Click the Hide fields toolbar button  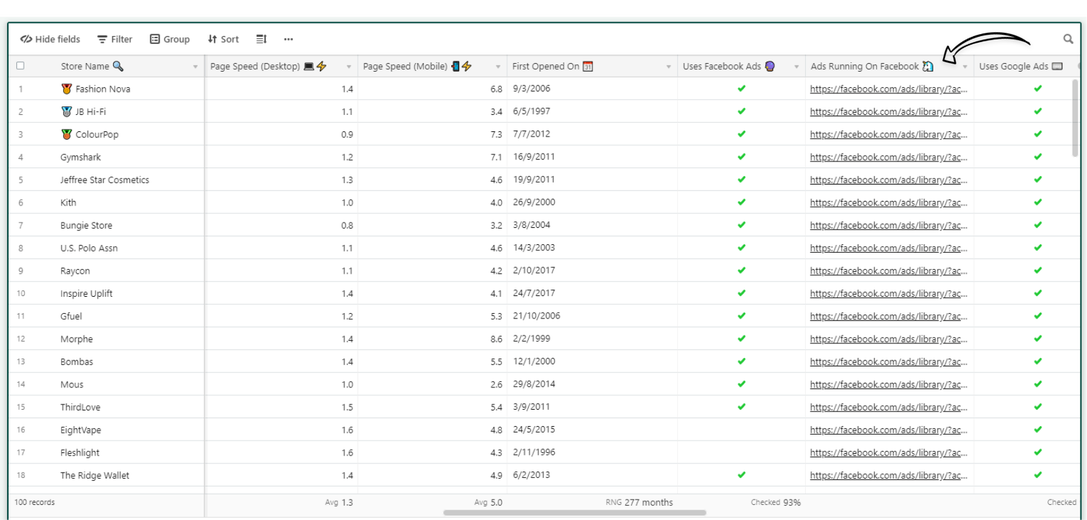50,40
